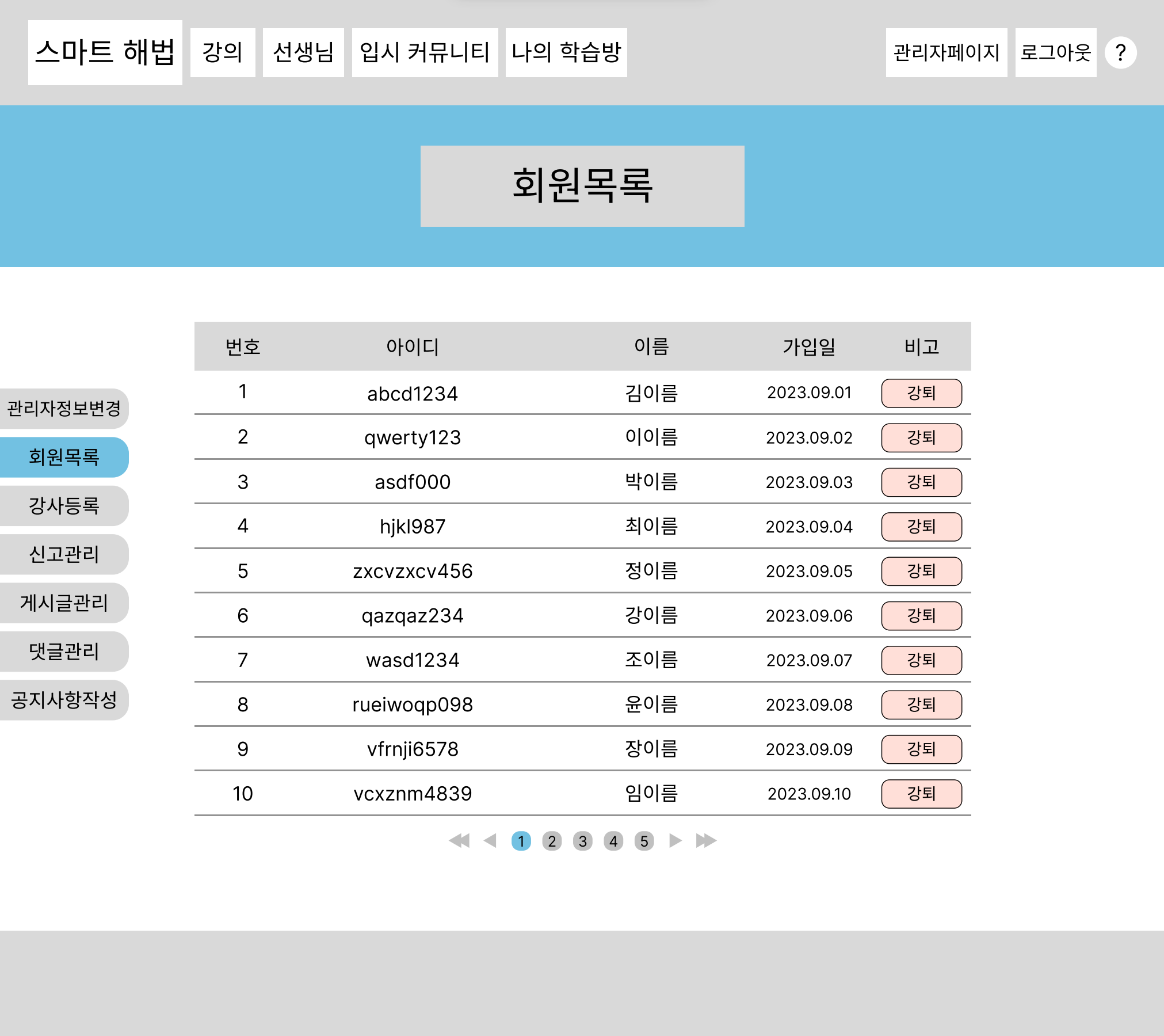Kick out member vcxznm4839 with 강퇴
1164x1036 pixels.
(x=921, y=794)
